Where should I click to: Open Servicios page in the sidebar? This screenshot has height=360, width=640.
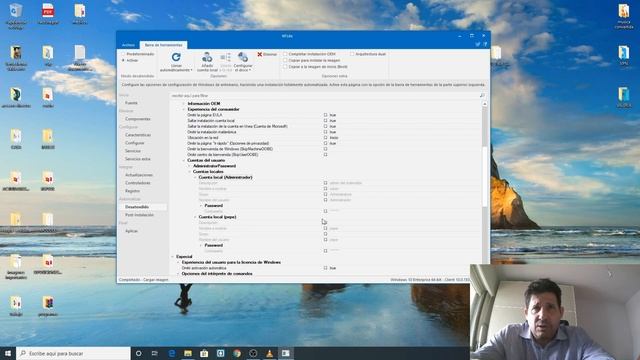[x=133, y=151]
